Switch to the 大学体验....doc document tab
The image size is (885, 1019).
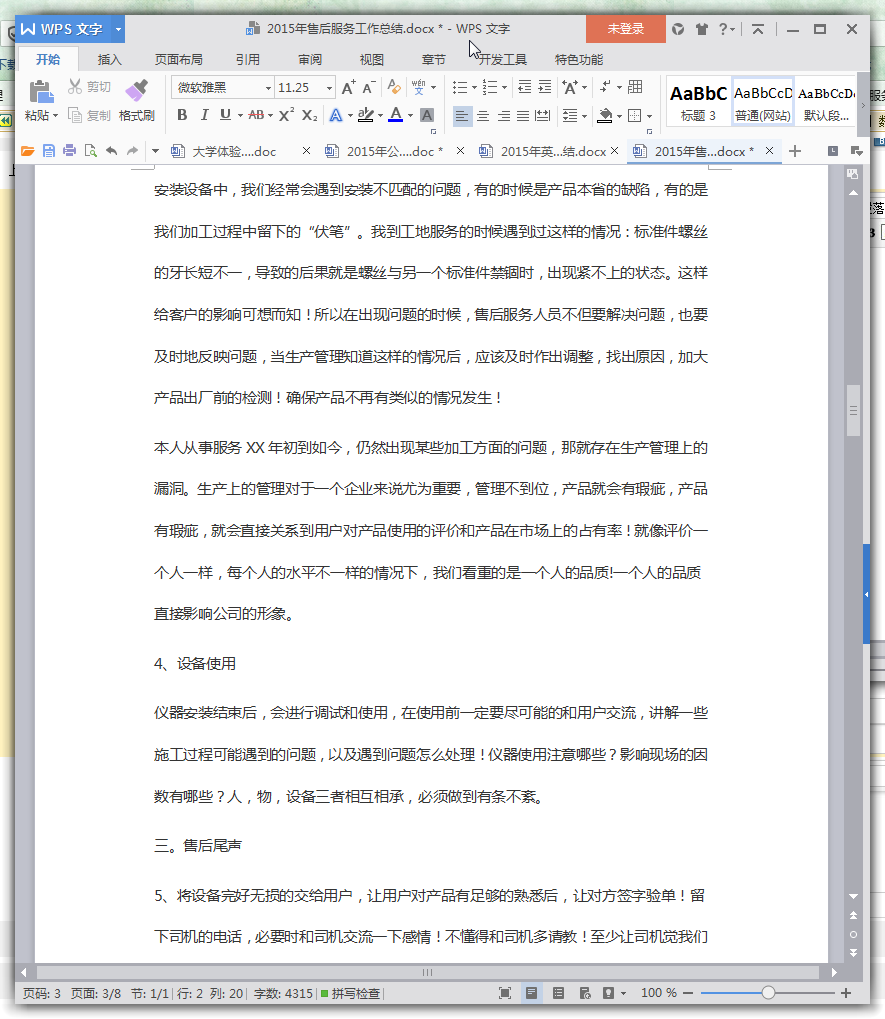[x=234, y=151]
